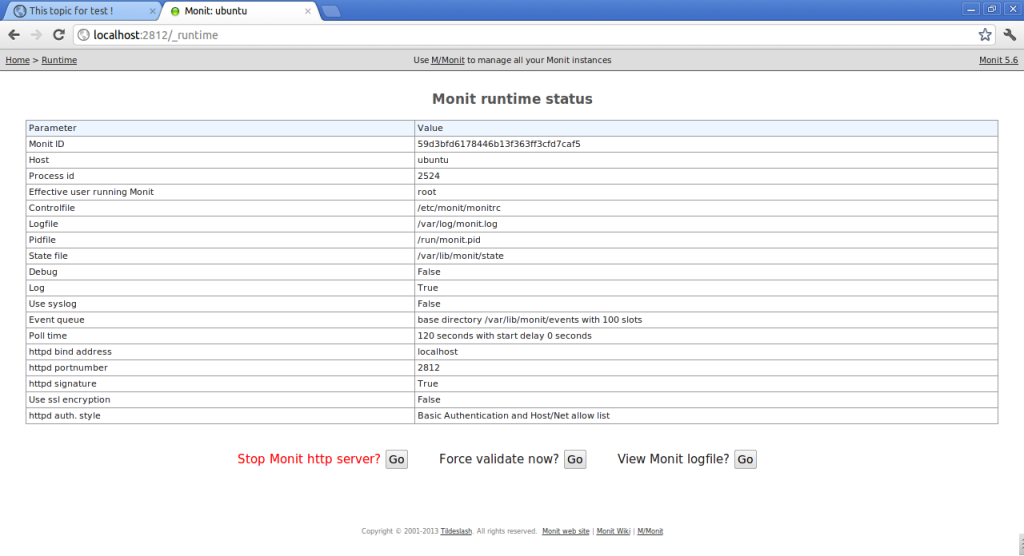Restore the browser window size
1024x556 pixels.
991,9
